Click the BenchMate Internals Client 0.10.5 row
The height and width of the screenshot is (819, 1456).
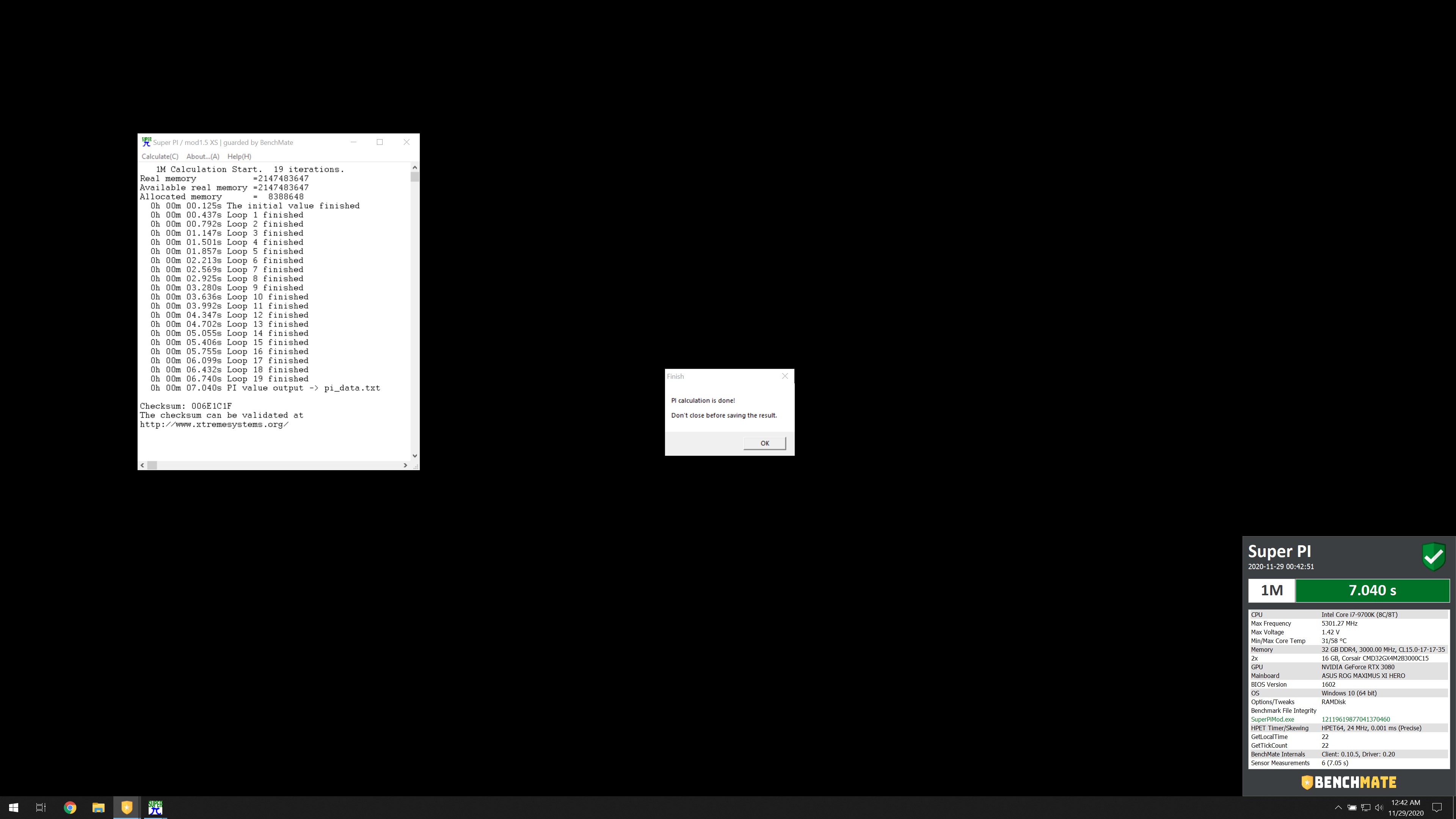point(1349,755)
